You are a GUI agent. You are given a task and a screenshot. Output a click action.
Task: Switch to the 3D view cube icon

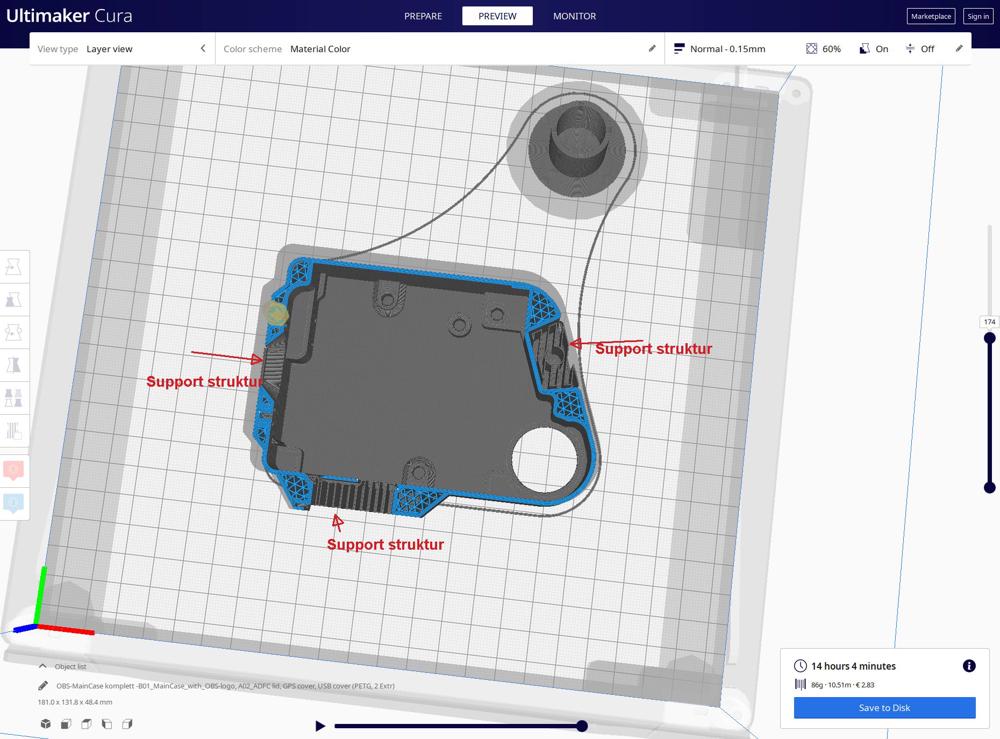coord(46,724)
